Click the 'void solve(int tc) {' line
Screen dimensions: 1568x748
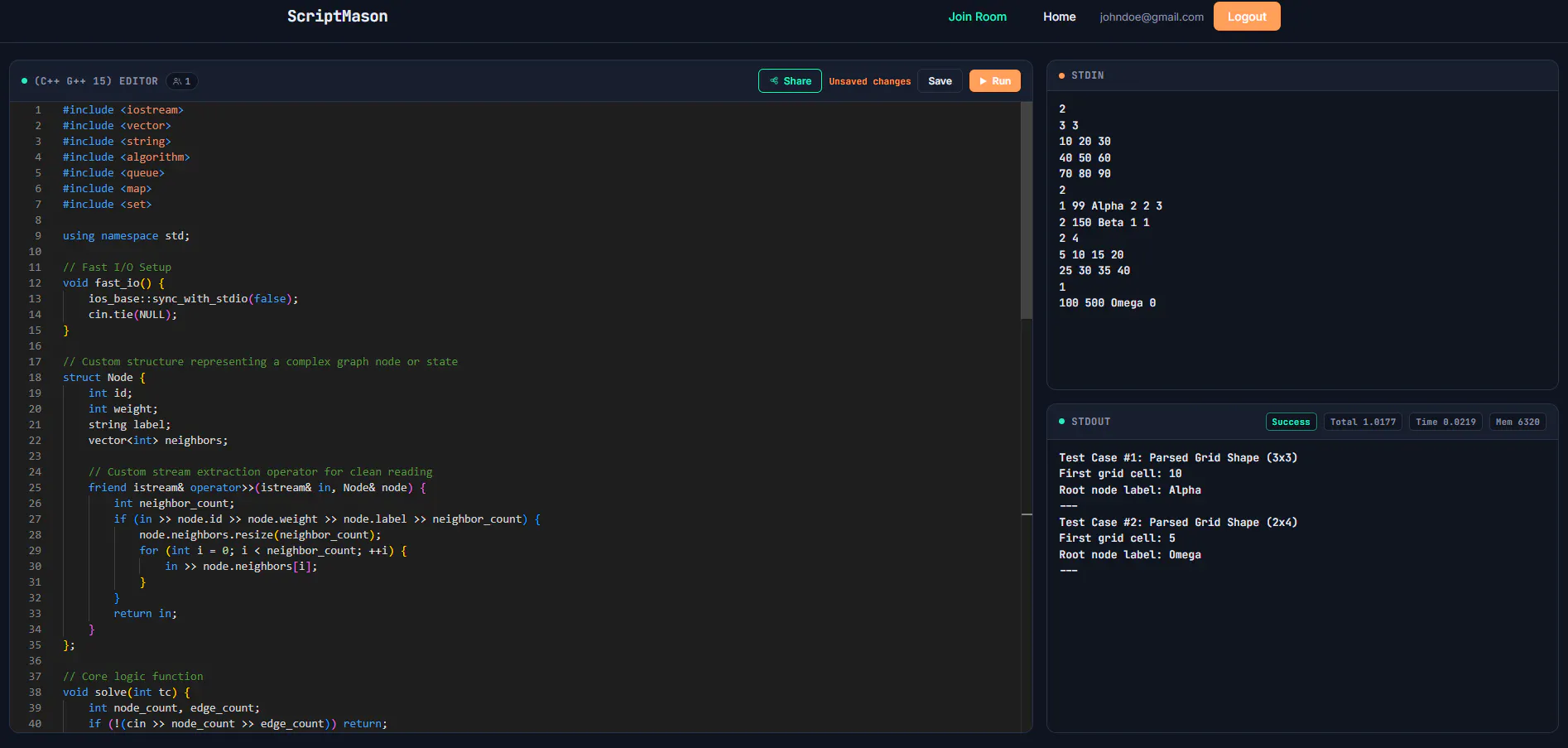point(127,693)
